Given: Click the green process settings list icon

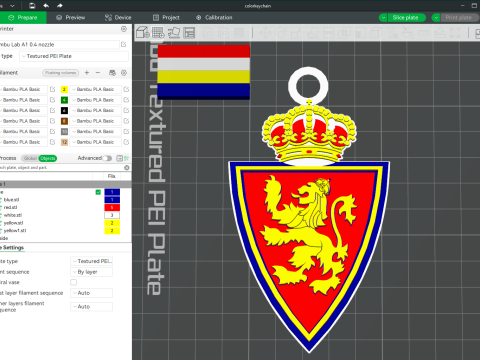Looking at the screenshot, I should [x=127, y=158].
